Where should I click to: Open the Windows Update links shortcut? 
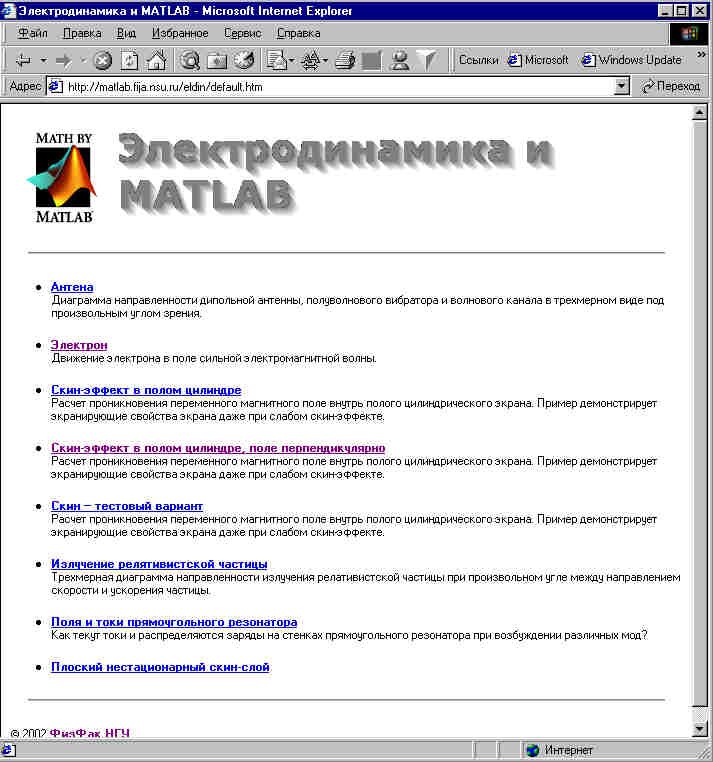click(632, 60)
